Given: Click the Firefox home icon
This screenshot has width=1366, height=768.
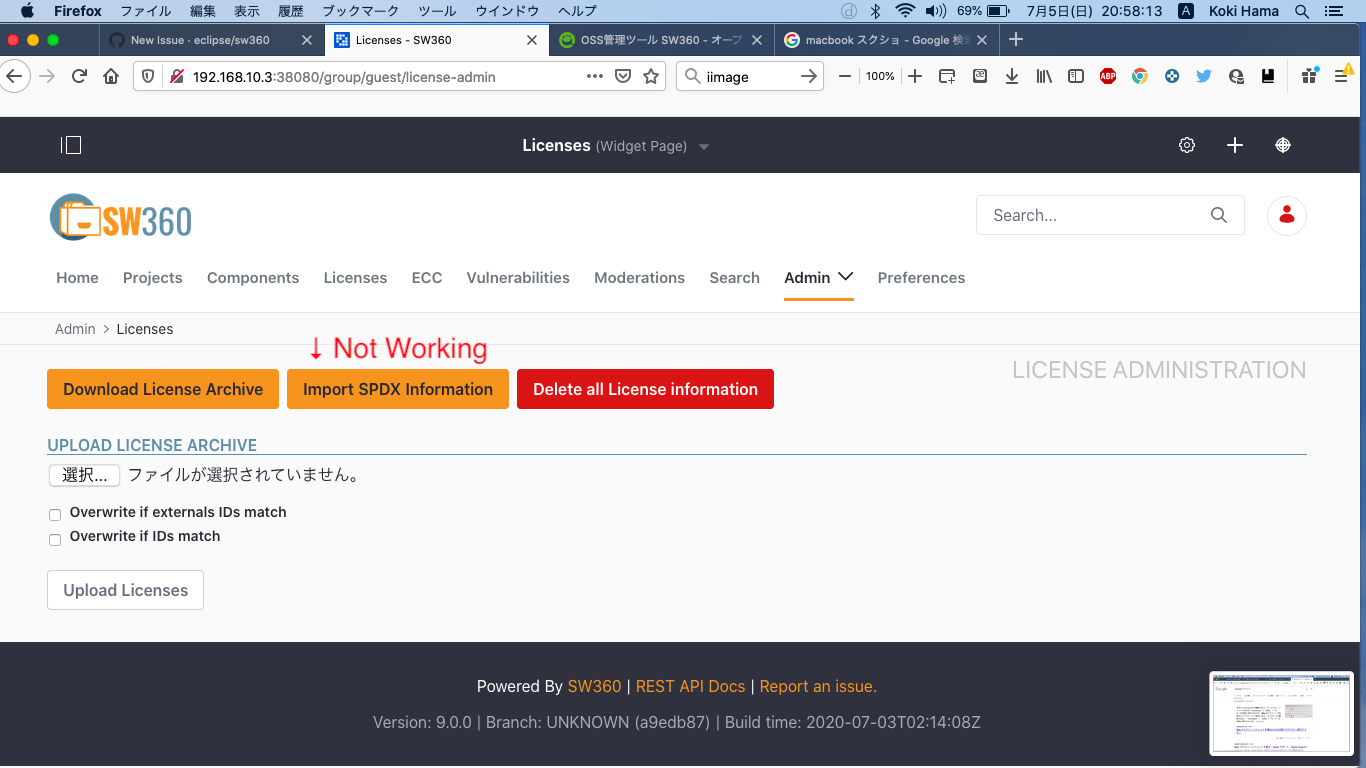Looking at the screenshot, I should point(110,75).
